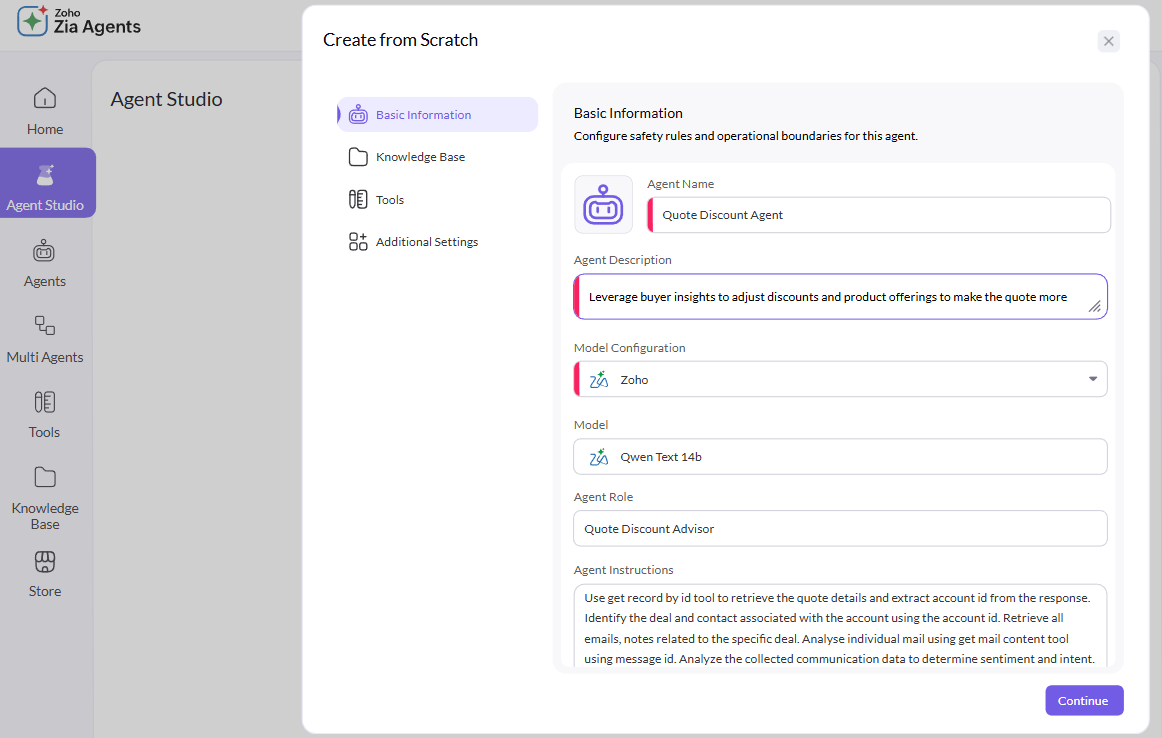
Task: Click the 'Configure safety rules' subtitle text
Action: click(x=746, y=136)
